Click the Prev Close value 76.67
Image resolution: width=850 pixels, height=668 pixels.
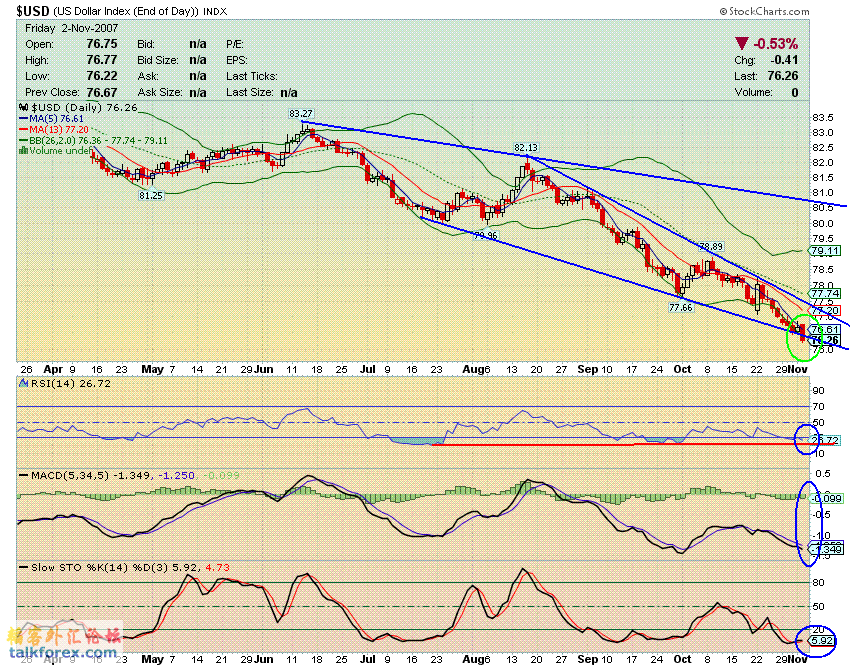click(x=102, y=92)
